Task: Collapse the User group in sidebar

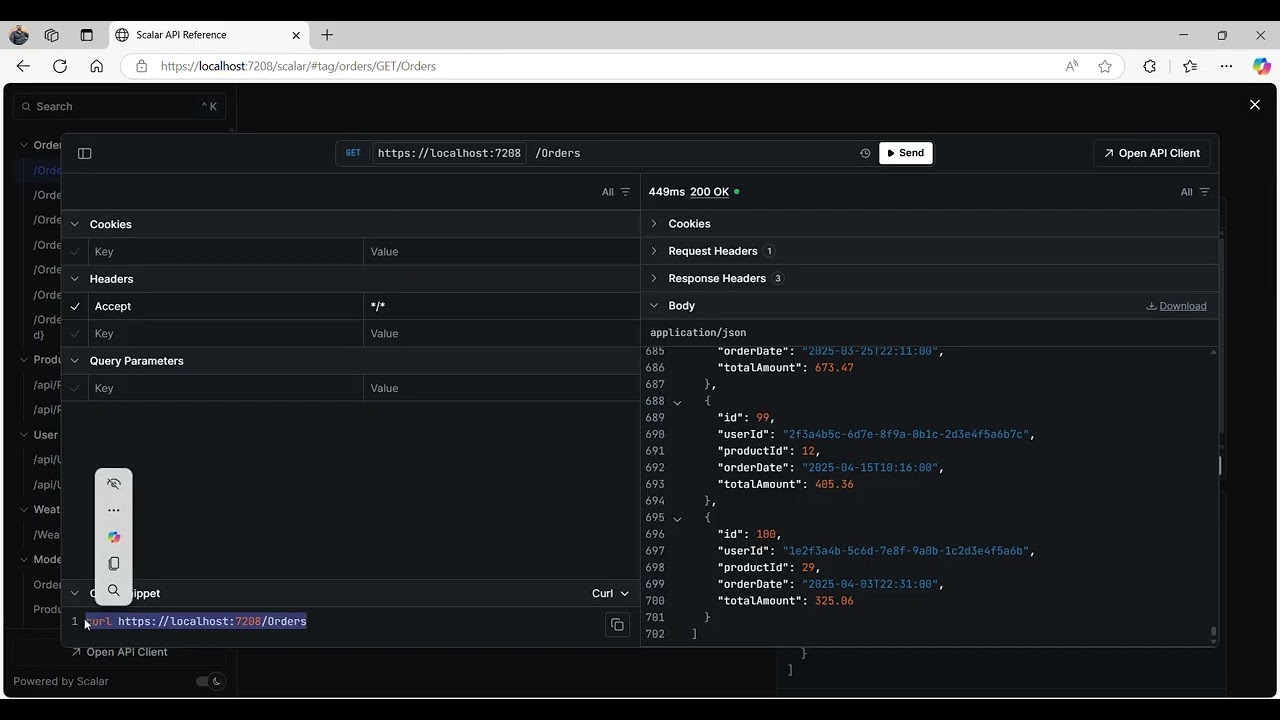Action: point(24,435)
